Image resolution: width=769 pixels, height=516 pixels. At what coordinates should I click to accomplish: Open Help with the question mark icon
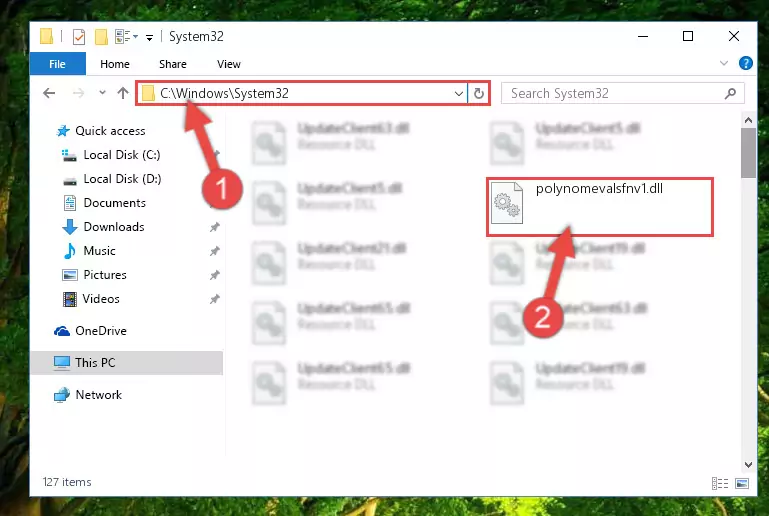pos(745,63)
